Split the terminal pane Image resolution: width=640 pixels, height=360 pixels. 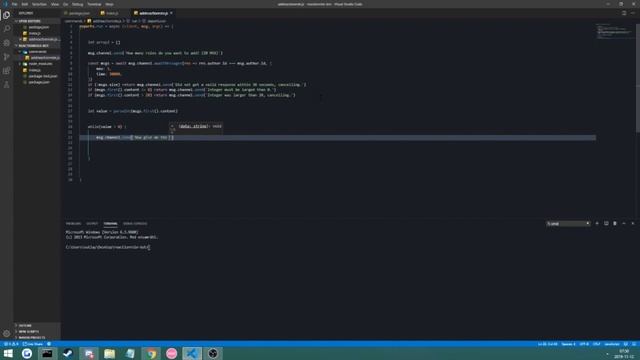(x=606, y=223)
